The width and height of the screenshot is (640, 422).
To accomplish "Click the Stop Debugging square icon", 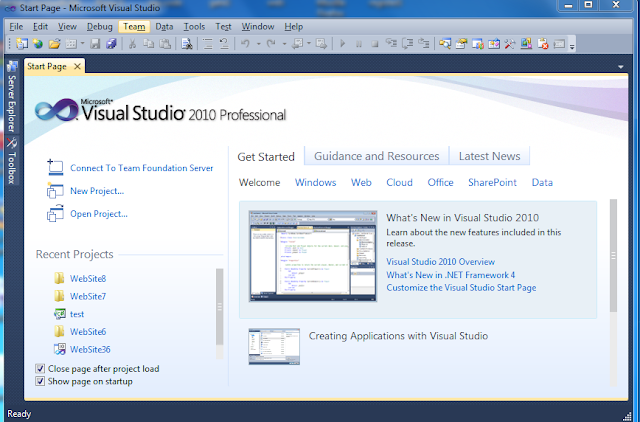I will click(375, 44).
